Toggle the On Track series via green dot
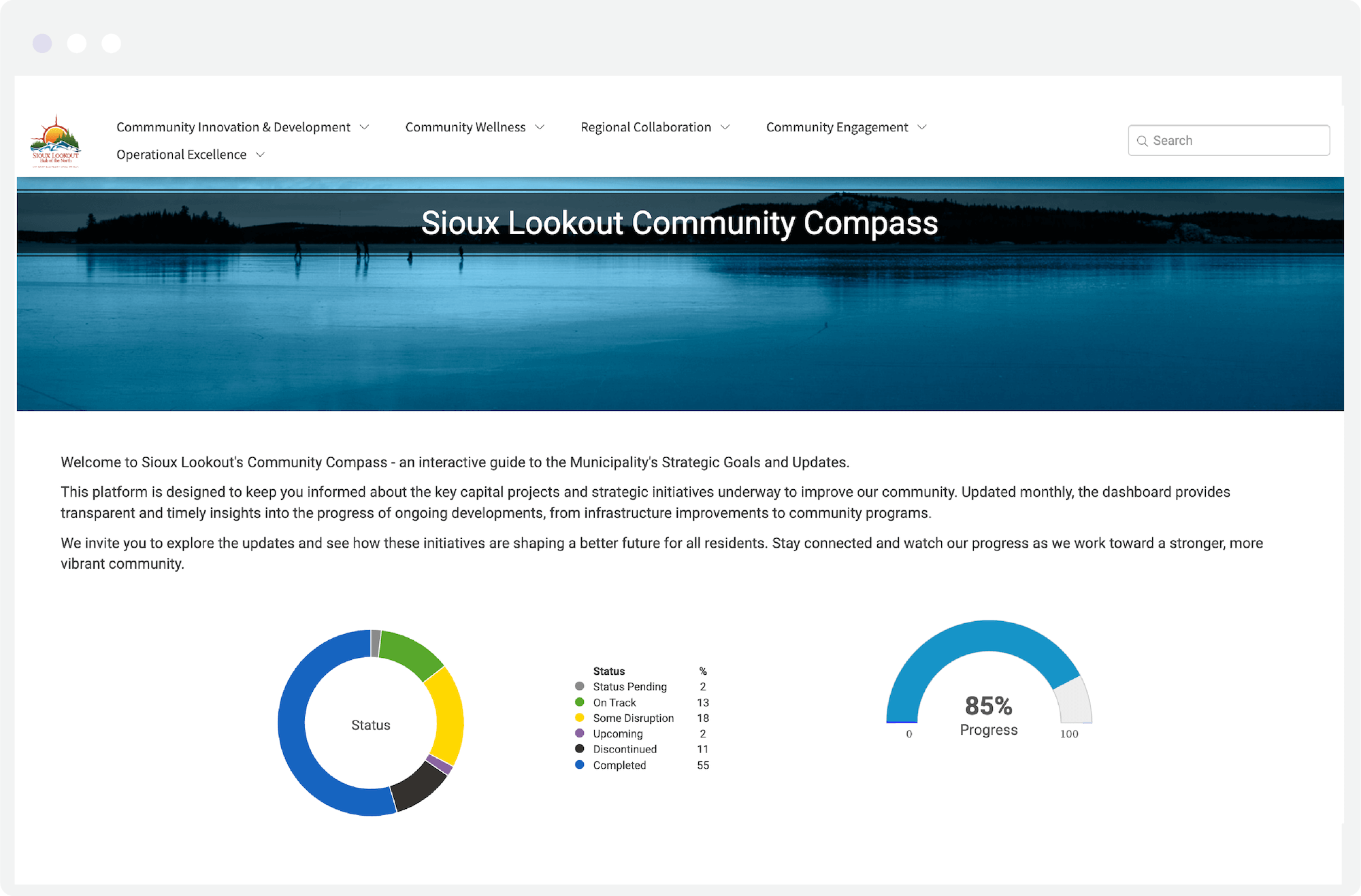This screenshot has width=1361, height=896. (579, 702)
